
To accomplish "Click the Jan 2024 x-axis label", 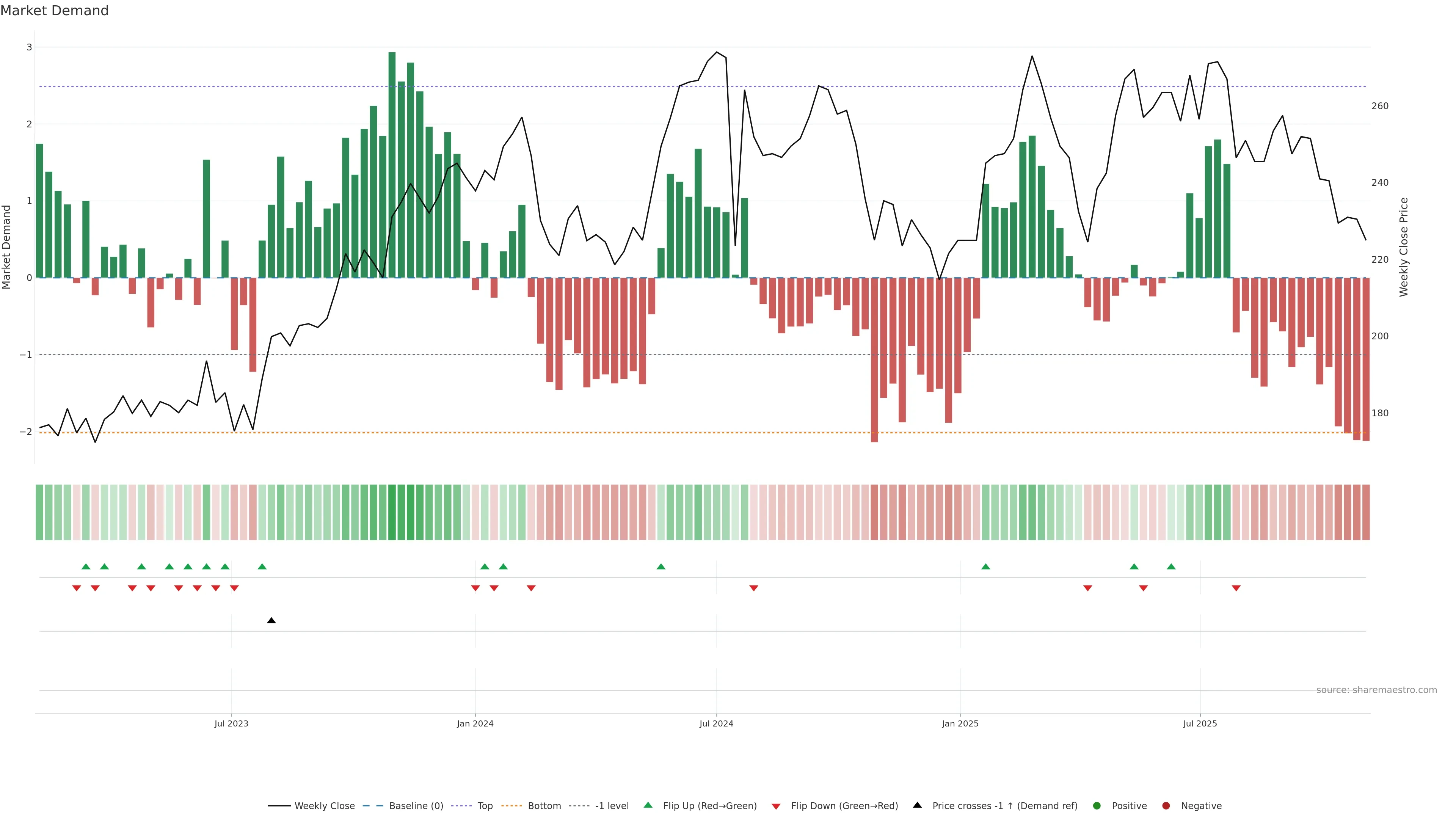I will coord(475,723).
